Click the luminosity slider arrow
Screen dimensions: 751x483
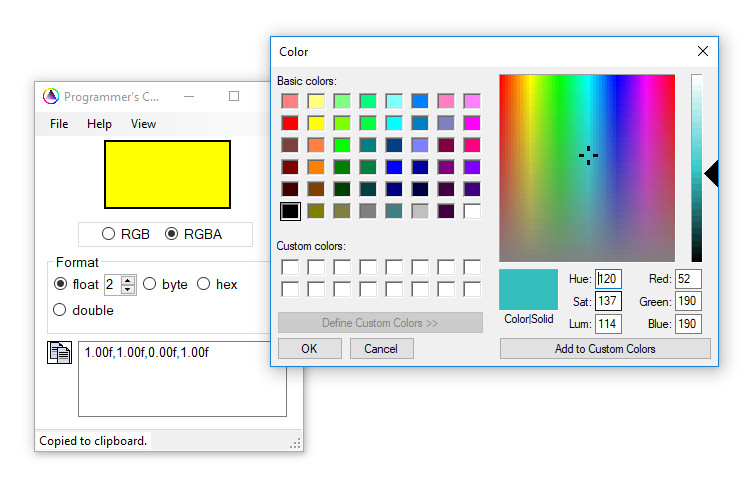pyautogui.click(x=711, y=173)
